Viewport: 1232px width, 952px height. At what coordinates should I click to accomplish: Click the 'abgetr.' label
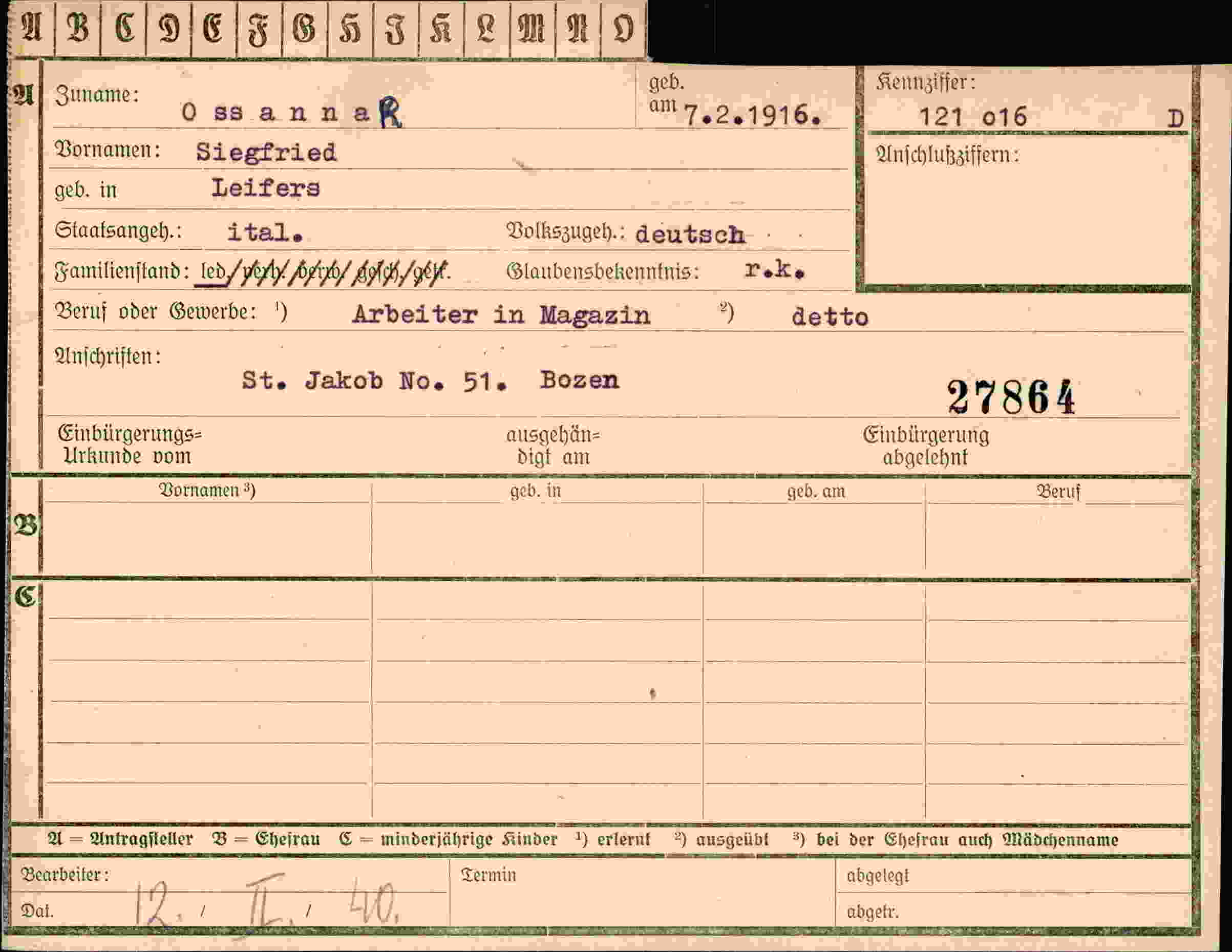click(x=873, y=912)
